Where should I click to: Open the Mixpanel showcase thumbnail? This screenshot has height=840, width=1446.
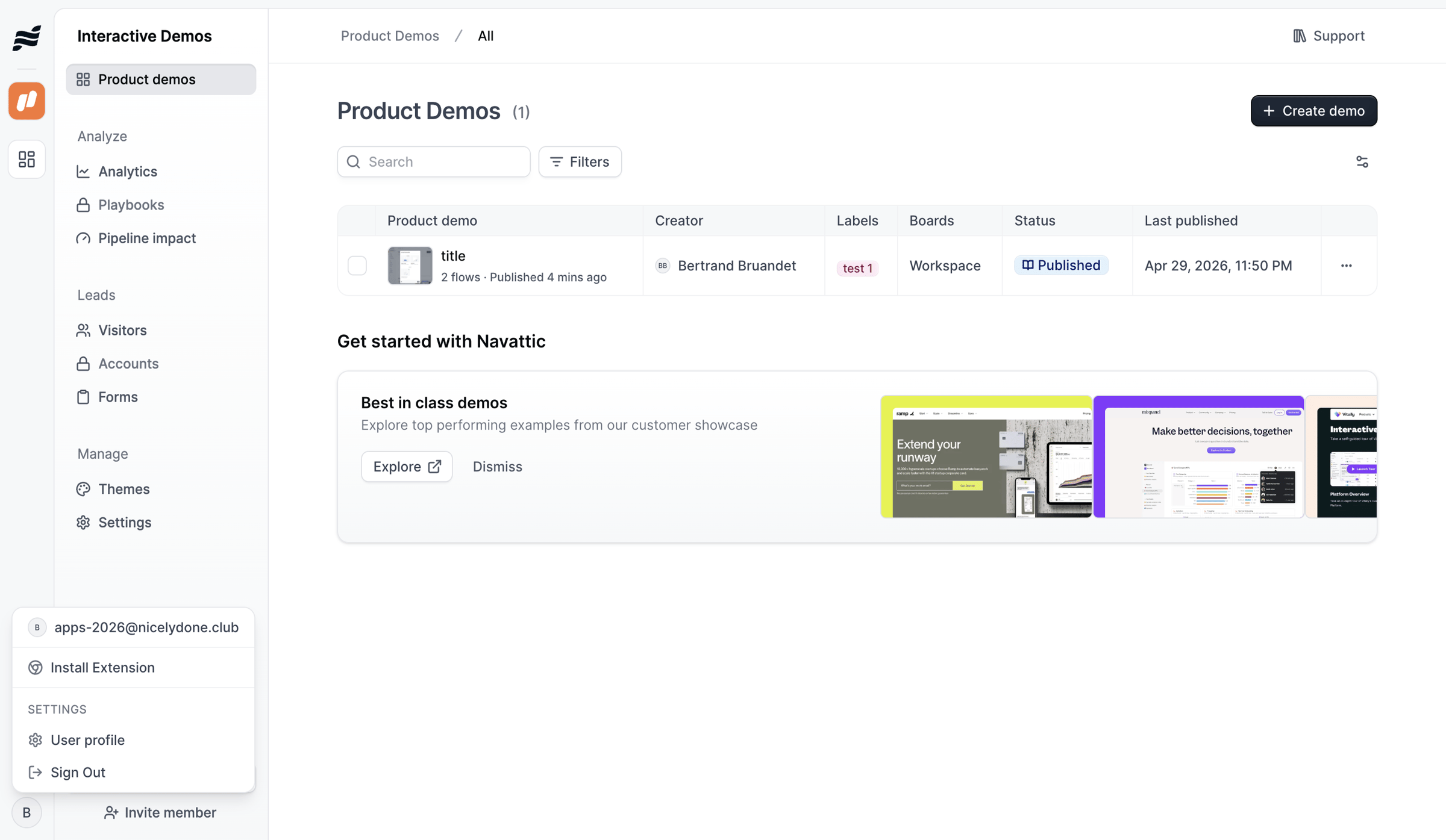[x=1198, y=456]
